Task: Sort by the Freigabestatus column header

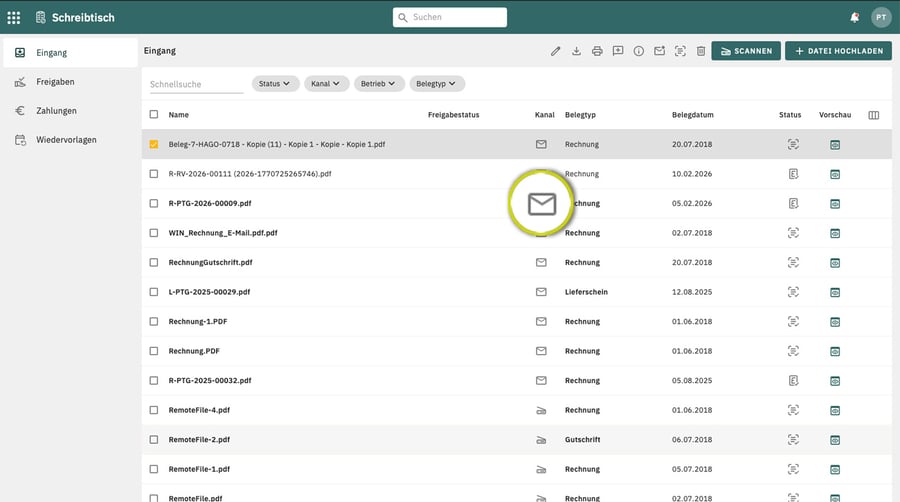Action: pyautogui.click(x=453, y=115)
